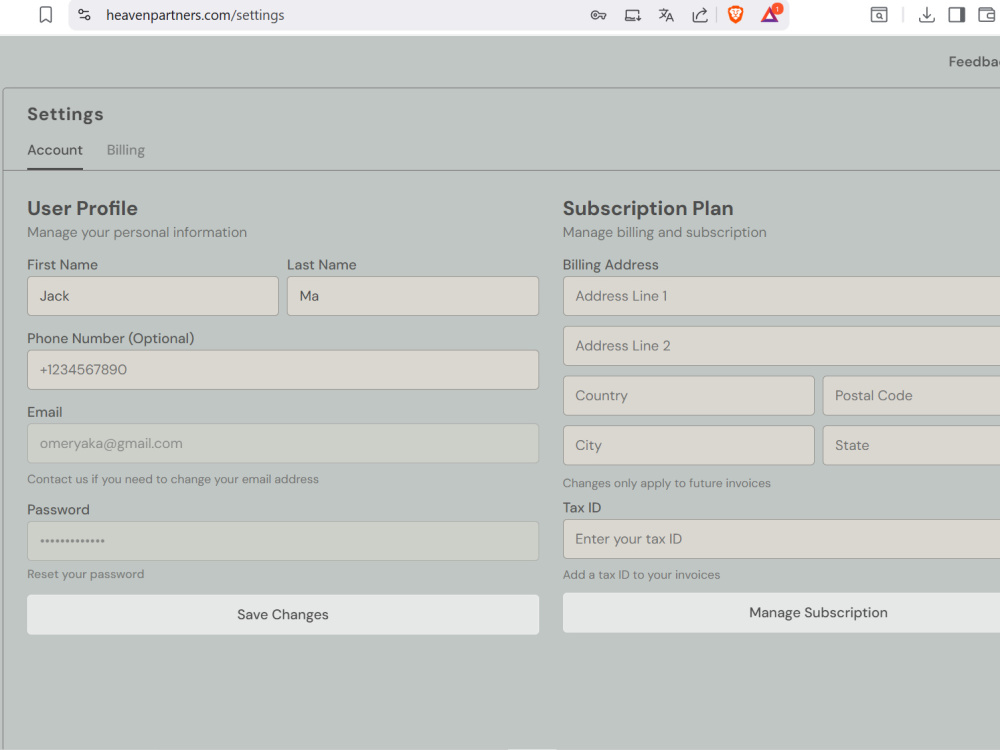
Task: Click the Address Line 2 field
Action: click(x=781, y=346)
